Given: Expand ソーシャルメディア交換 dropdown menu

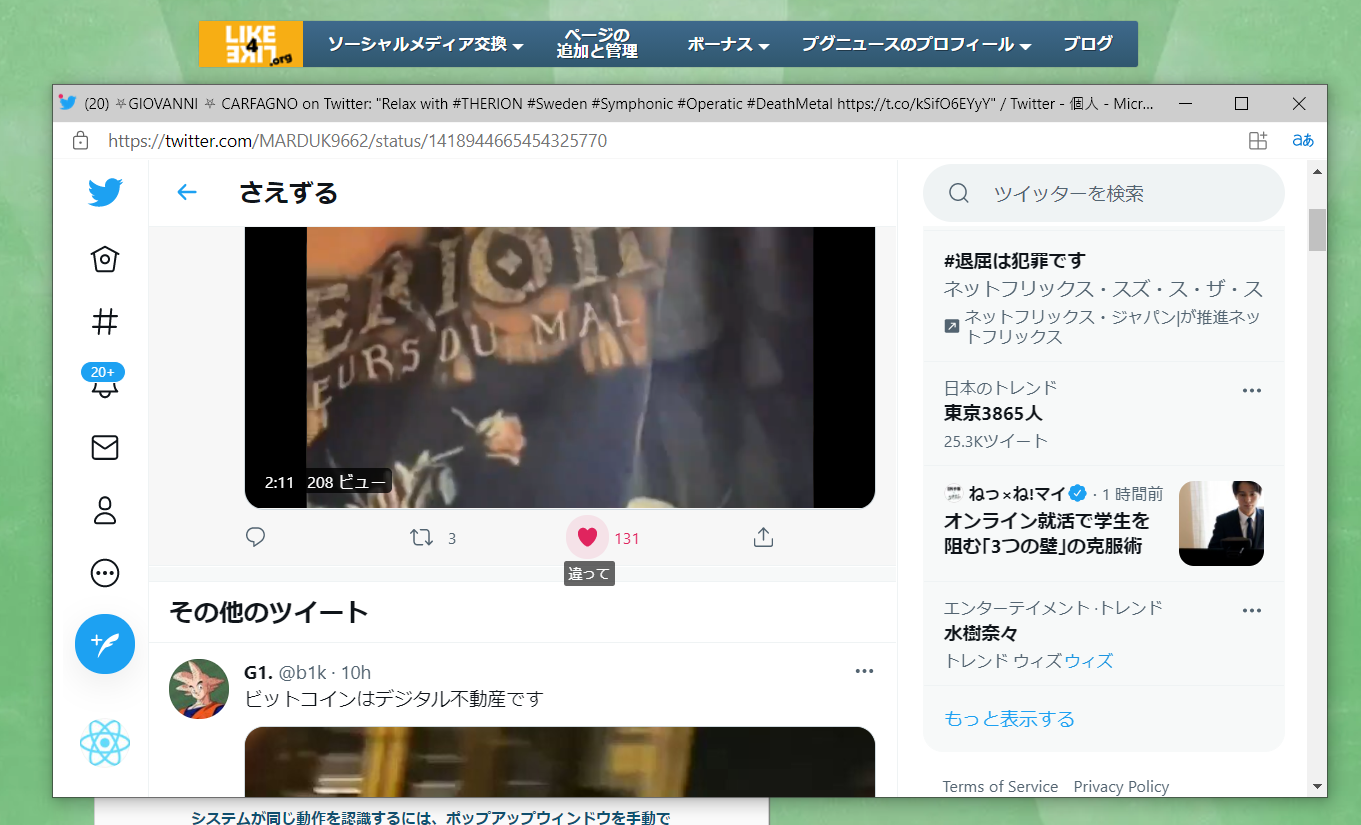Looking at the screenshot, I should (x=426, y=45).
